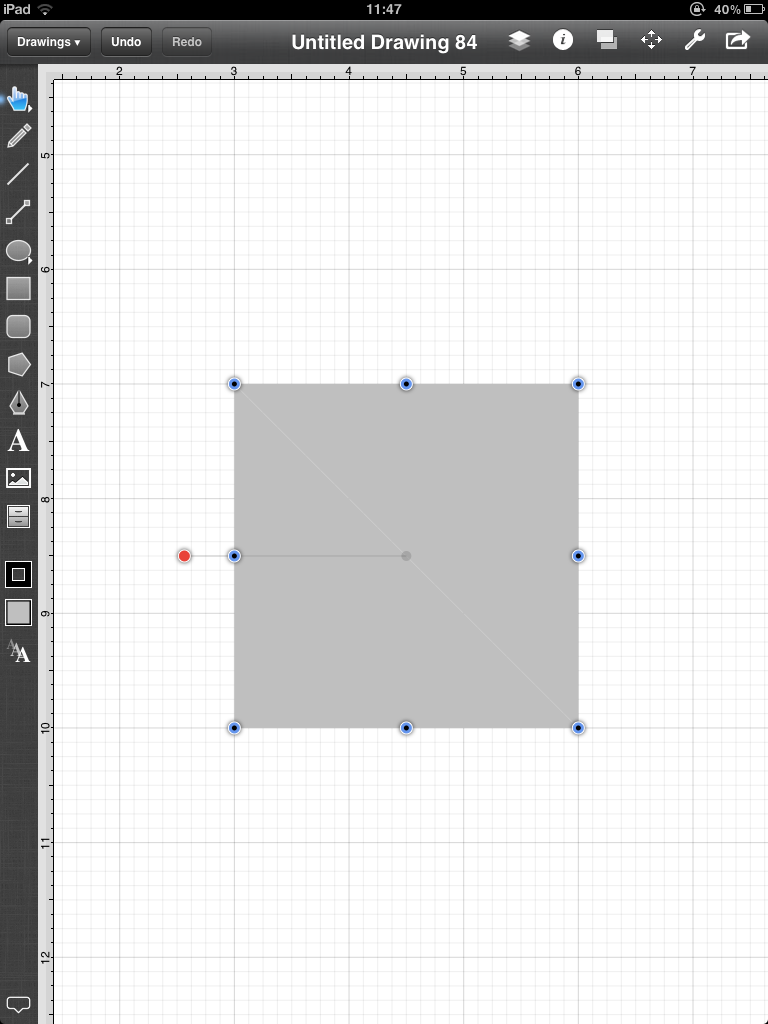Open the Arrange stacking options
This screenshot has width=768, height=1024.
point(607,40)
